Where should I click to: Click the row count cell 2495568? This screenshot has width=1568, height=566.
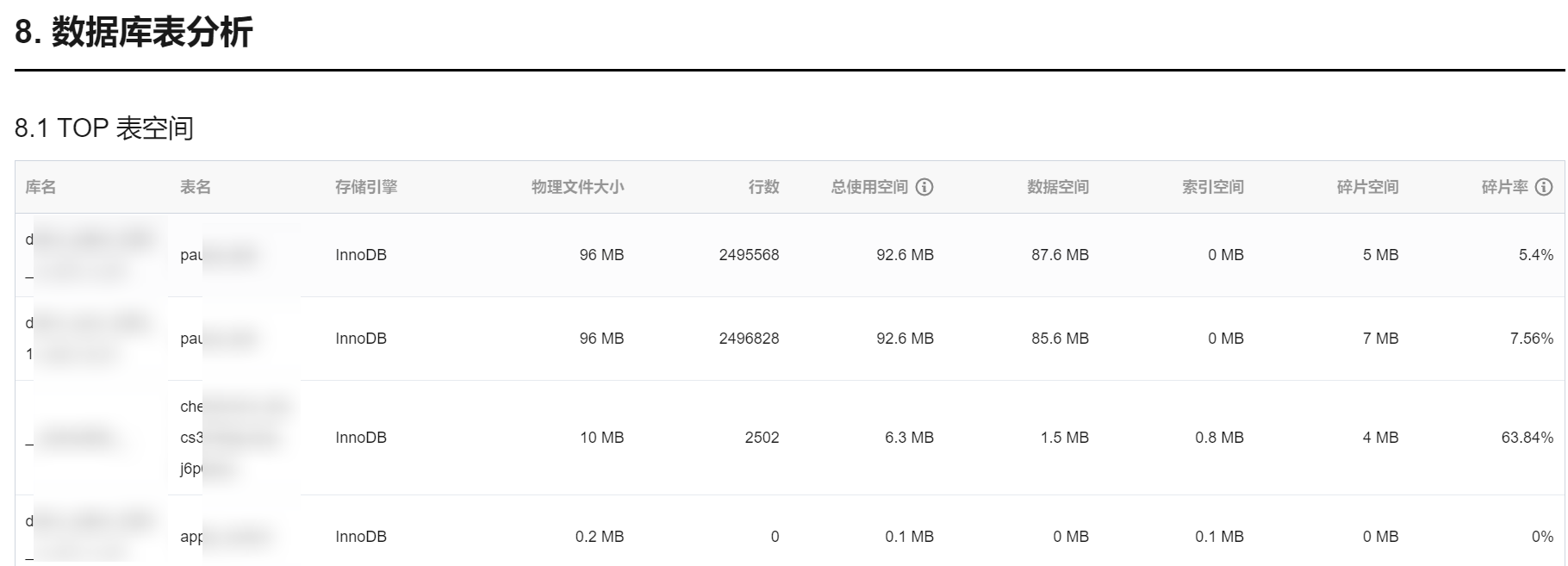749,255
